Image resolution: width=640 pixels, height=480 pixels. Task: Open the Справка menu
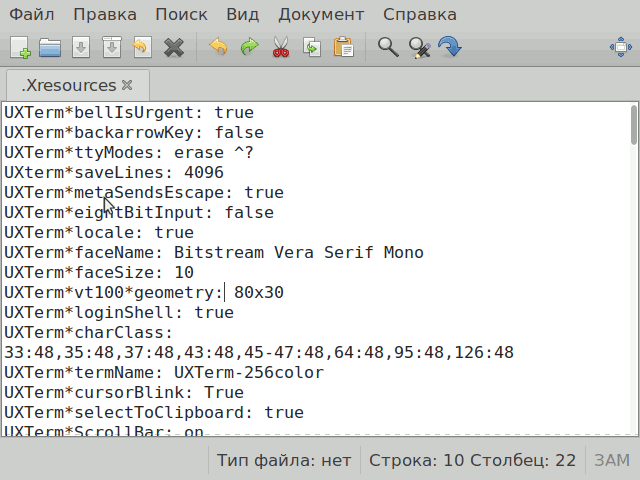[420, 15]
